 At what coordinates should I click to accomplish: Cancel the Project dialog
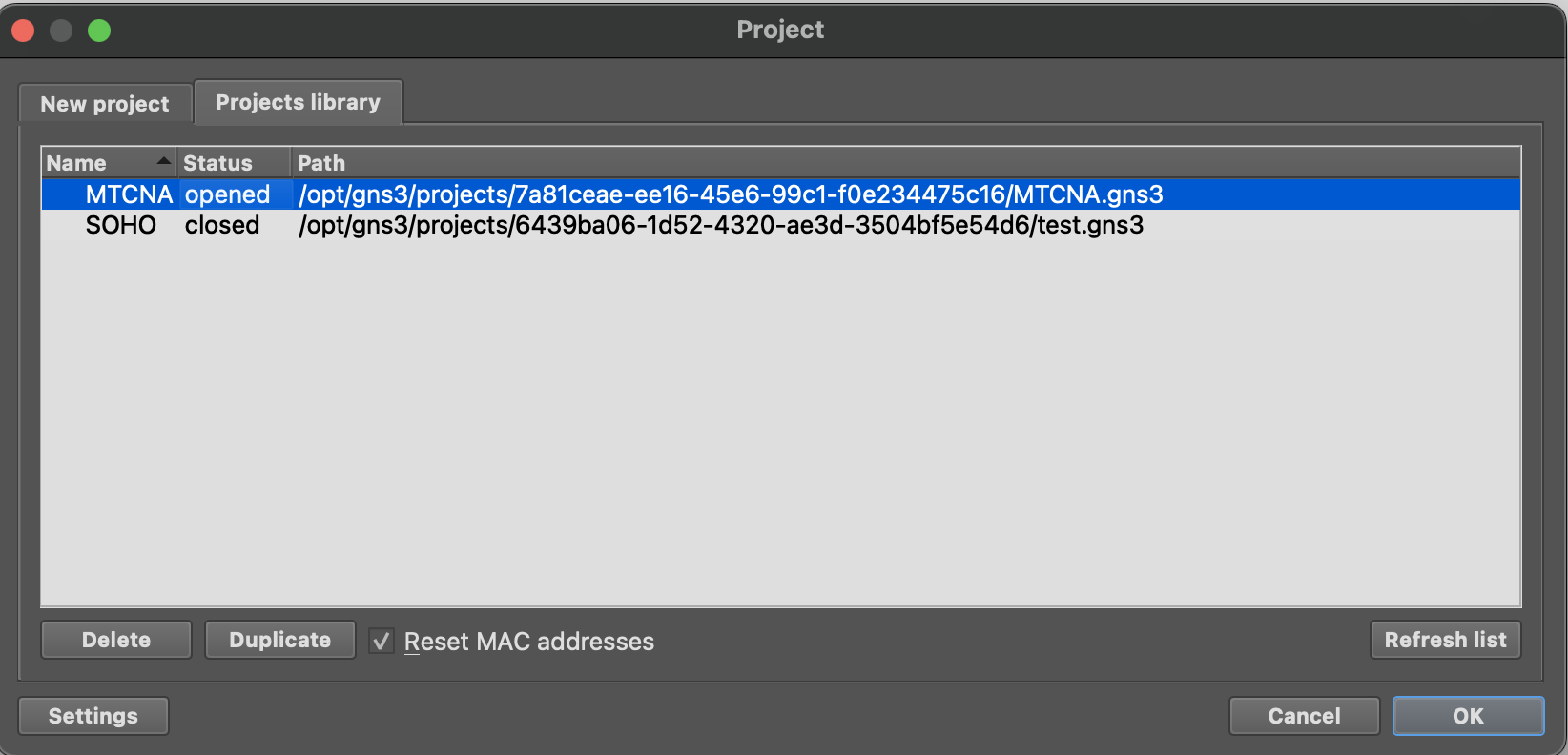1304,716
